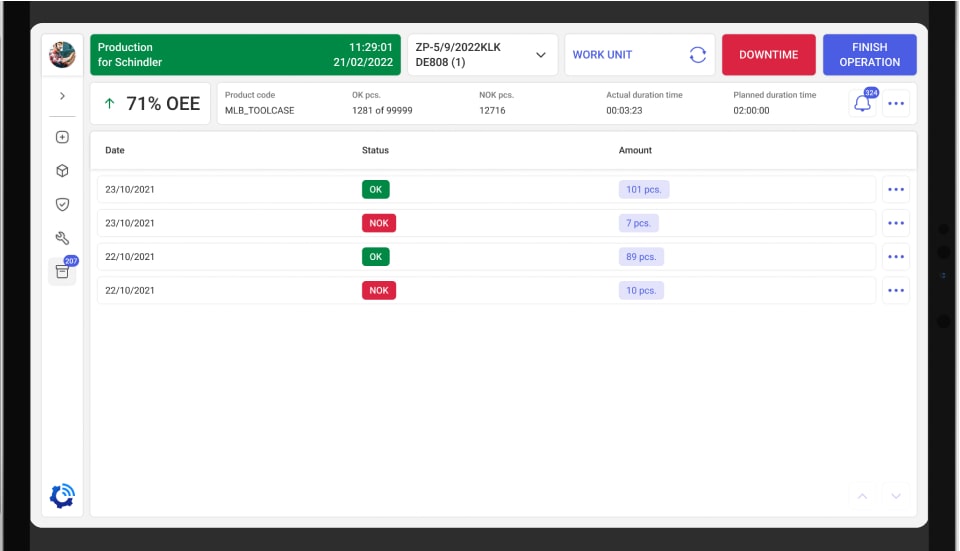Open notifications bell with 324 badge
Viewport: 960px width, 551px height.
pos(863,103)
